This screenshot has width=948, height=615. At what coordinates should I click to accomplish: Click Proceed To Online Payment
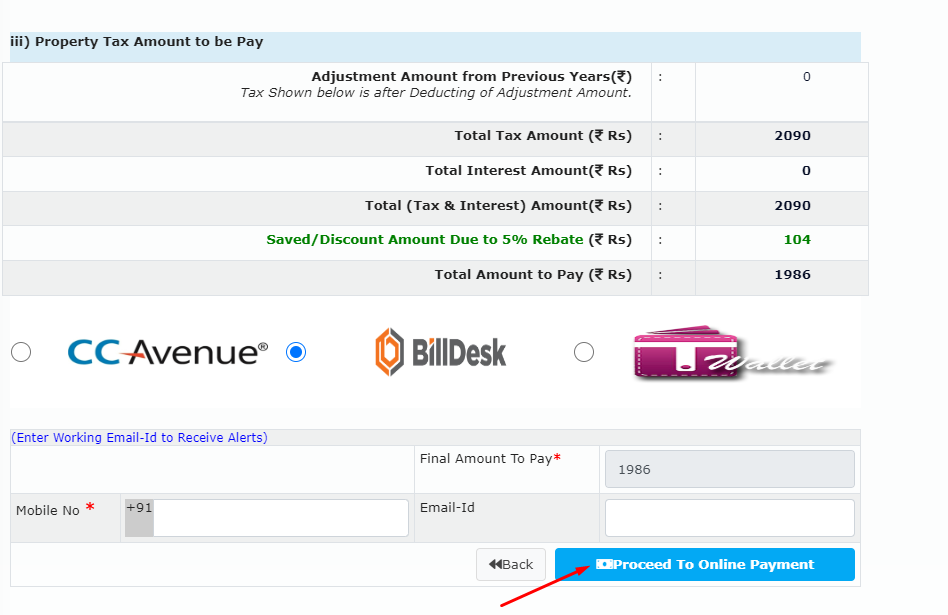tap(705, 564)
